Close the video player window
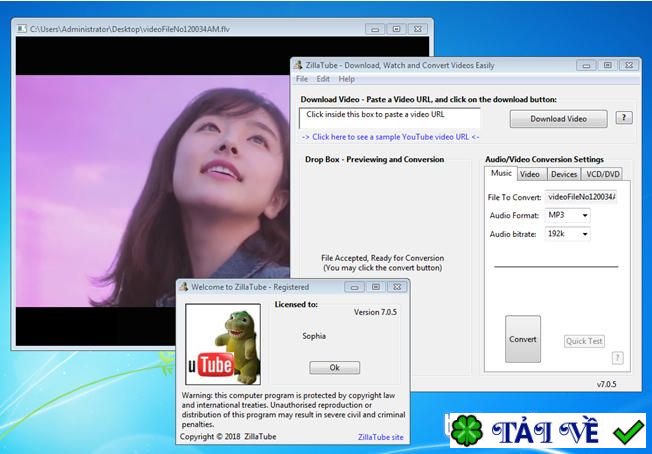The height and width of the screenshot is (454, 652). (418, 29)
